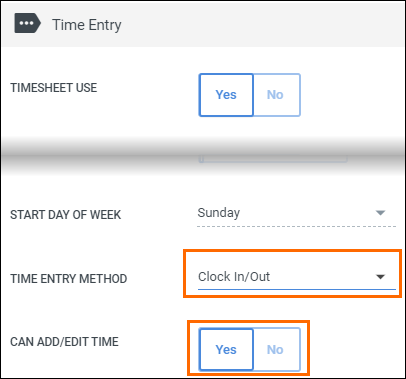Set Timesheet Use to No

click(277, 95)
